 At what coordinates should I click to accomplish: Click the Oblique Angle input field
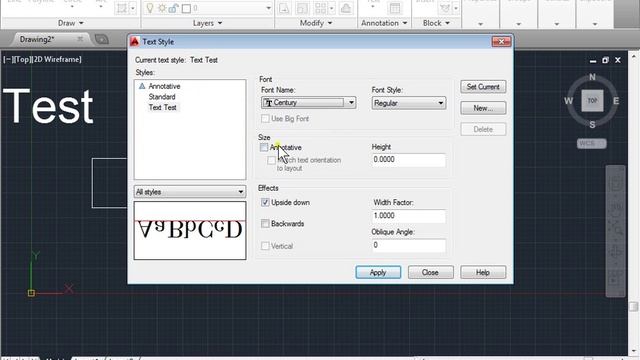pyautogui.click(x=409, y=245)
